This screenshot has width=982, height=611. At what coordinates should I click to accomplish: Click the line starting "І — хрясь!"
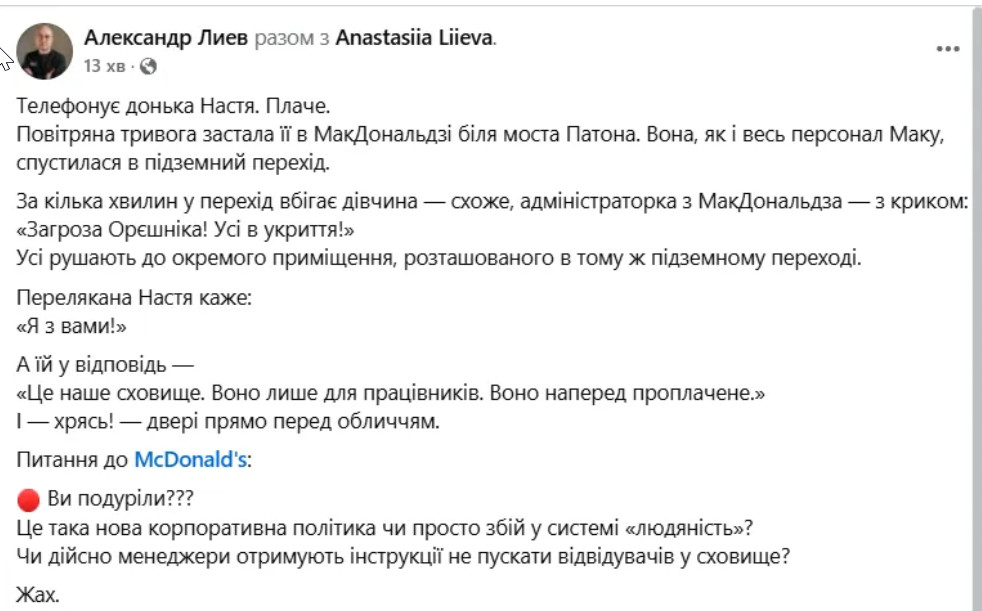pyautogui.click(x=229, y=421)
